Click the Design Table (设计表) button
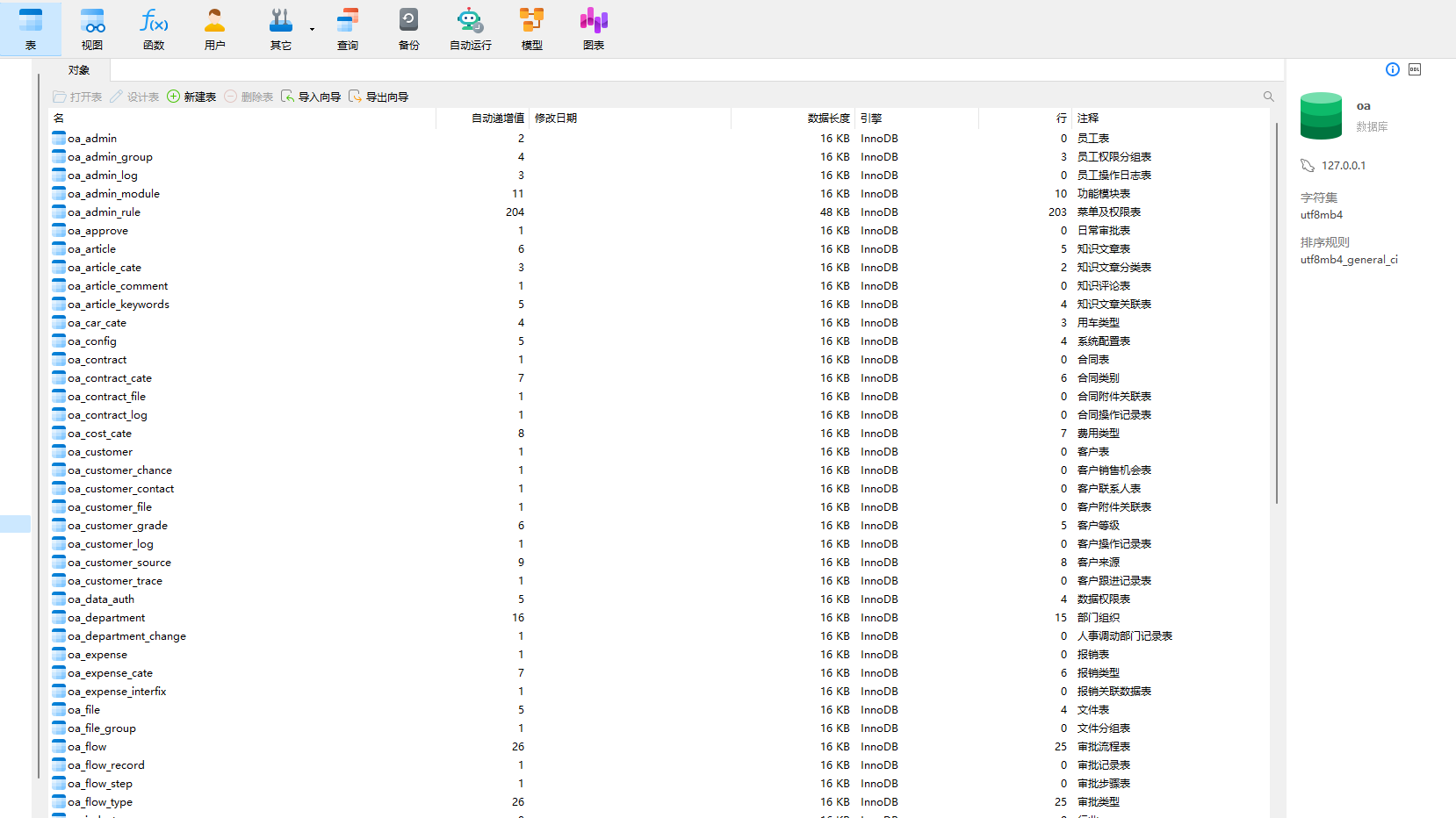This screenshot has height=818, width=1456. click(134, 97)
